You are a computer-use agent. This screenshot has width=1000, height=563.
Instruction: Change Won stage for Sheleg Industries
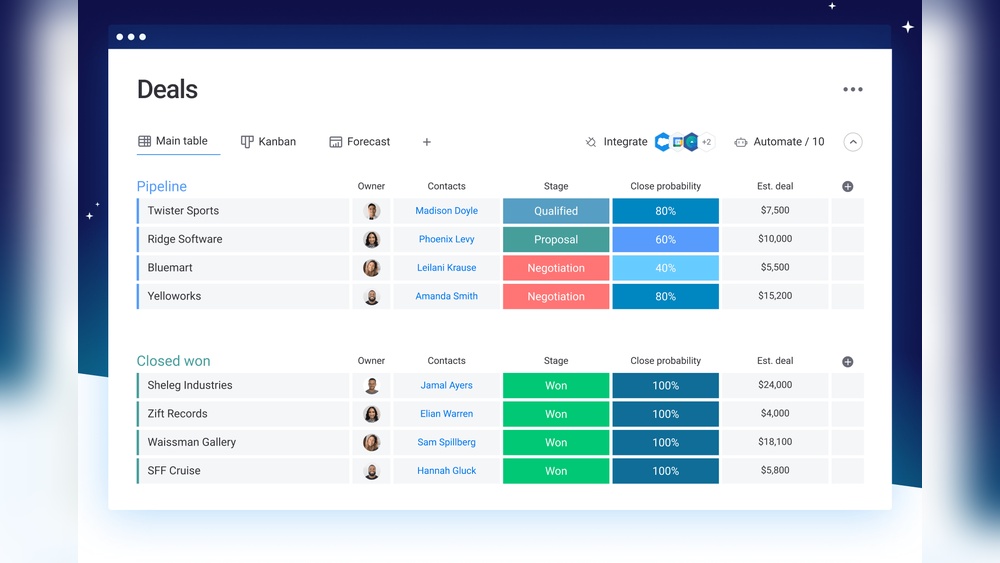tap(556, 386)
